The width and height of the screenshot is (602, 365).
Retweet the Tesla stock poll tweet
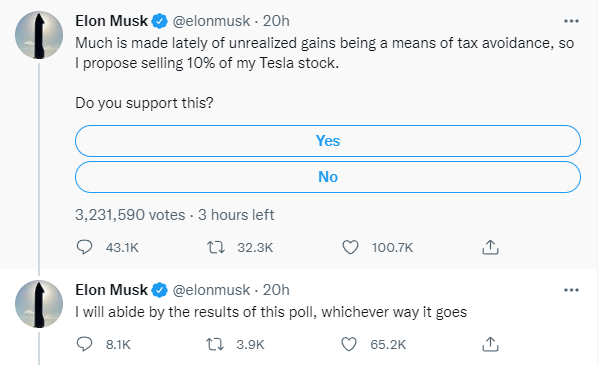click(x=216, y=247)
